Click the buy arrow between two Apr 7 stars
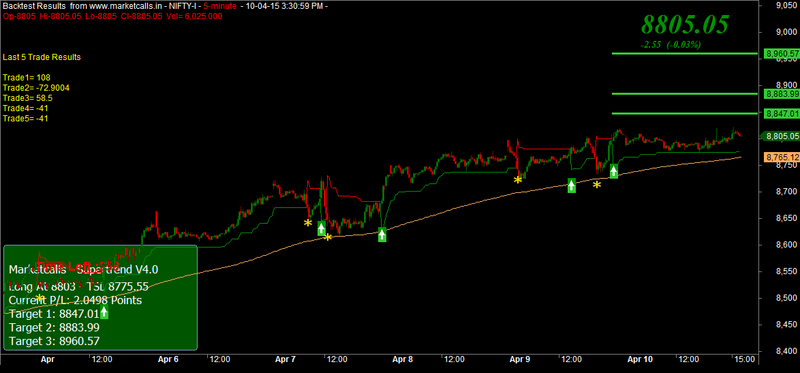Image resolution: width=800 pixels, height=373 pixels. click(321, 229)
